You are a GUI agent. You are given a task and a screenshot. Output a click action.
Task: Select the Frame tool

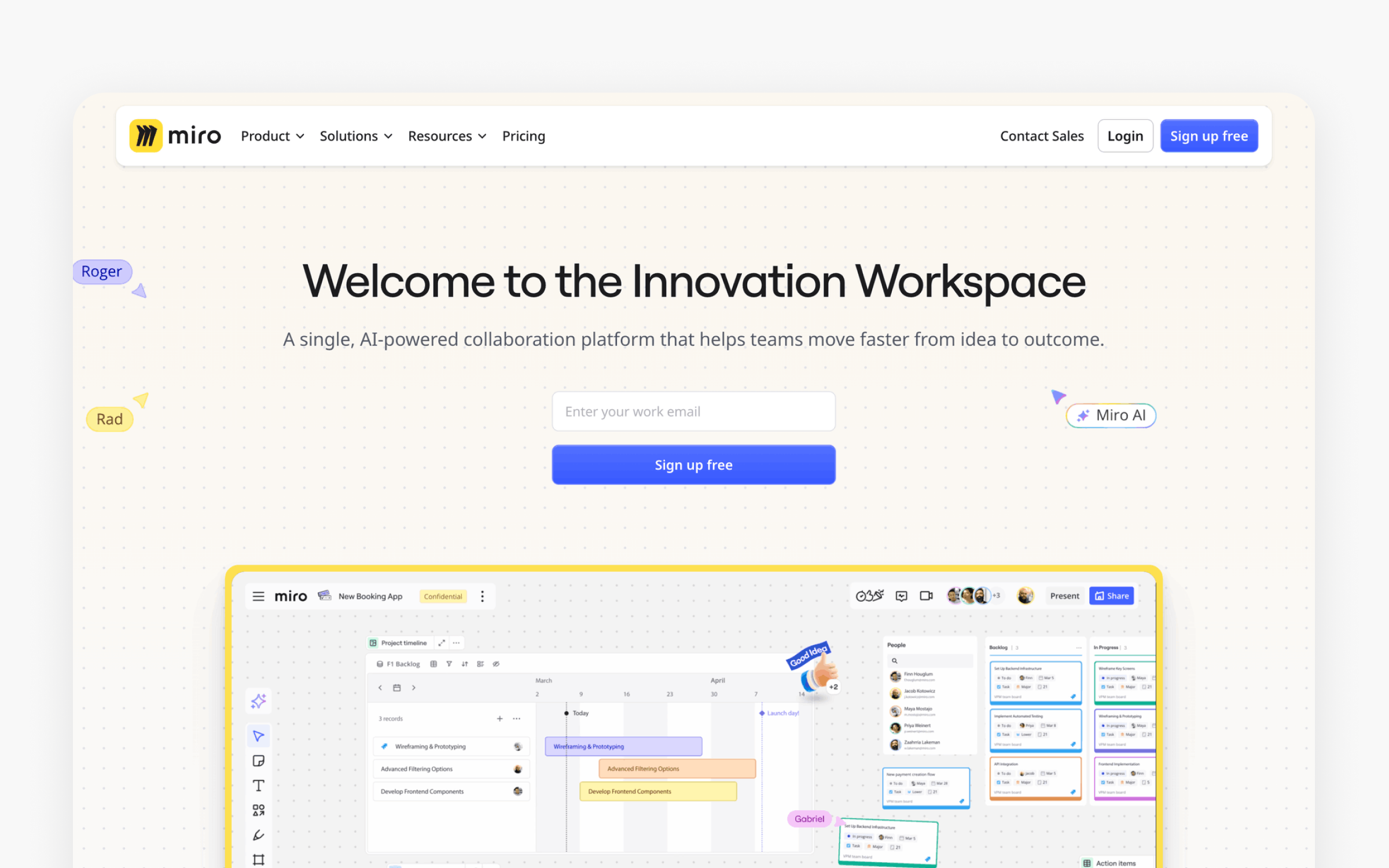pyautogui.click(x=259, y=859)
